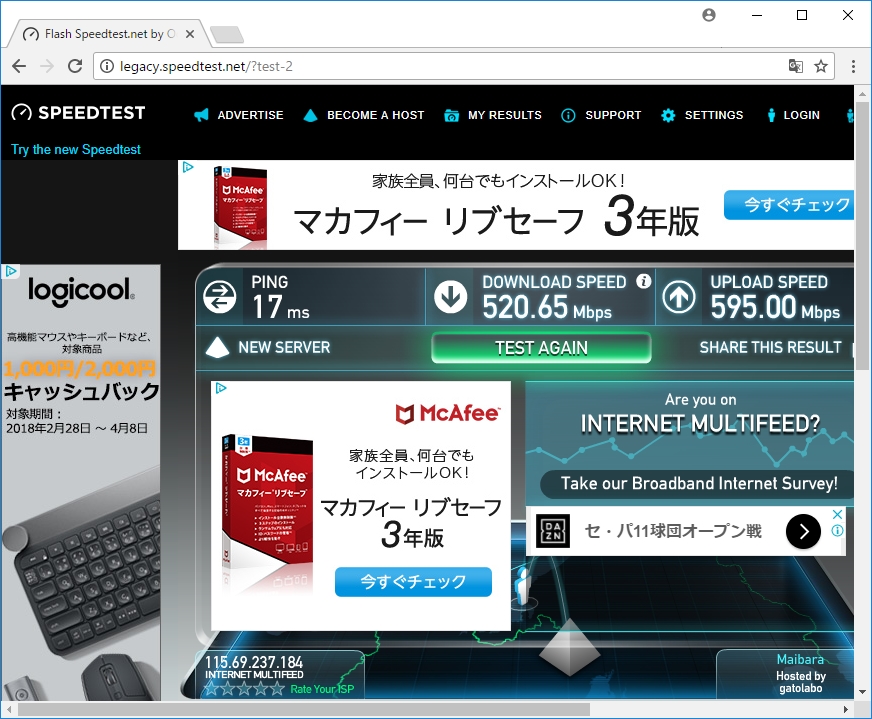
Task: Choose NEW SERVER
Action: point(284,348)
